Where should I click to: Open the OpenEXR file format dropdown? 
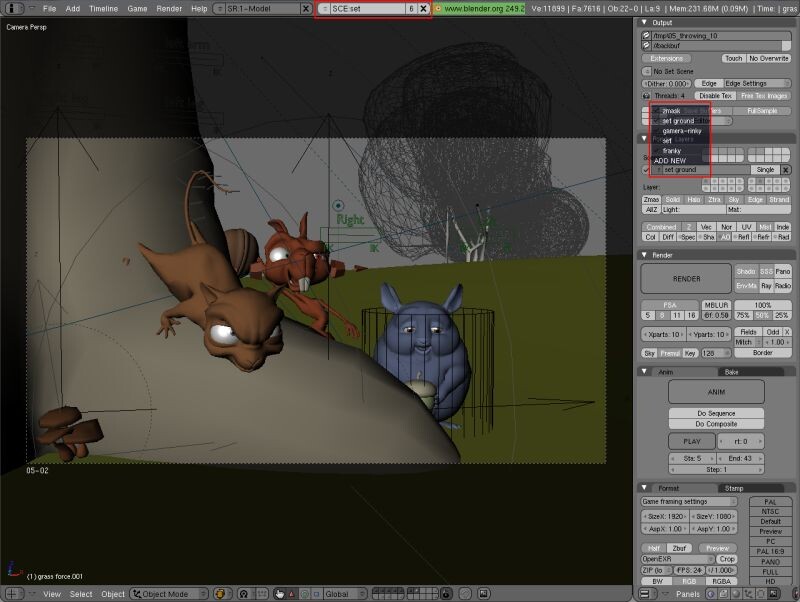(678, 559)
